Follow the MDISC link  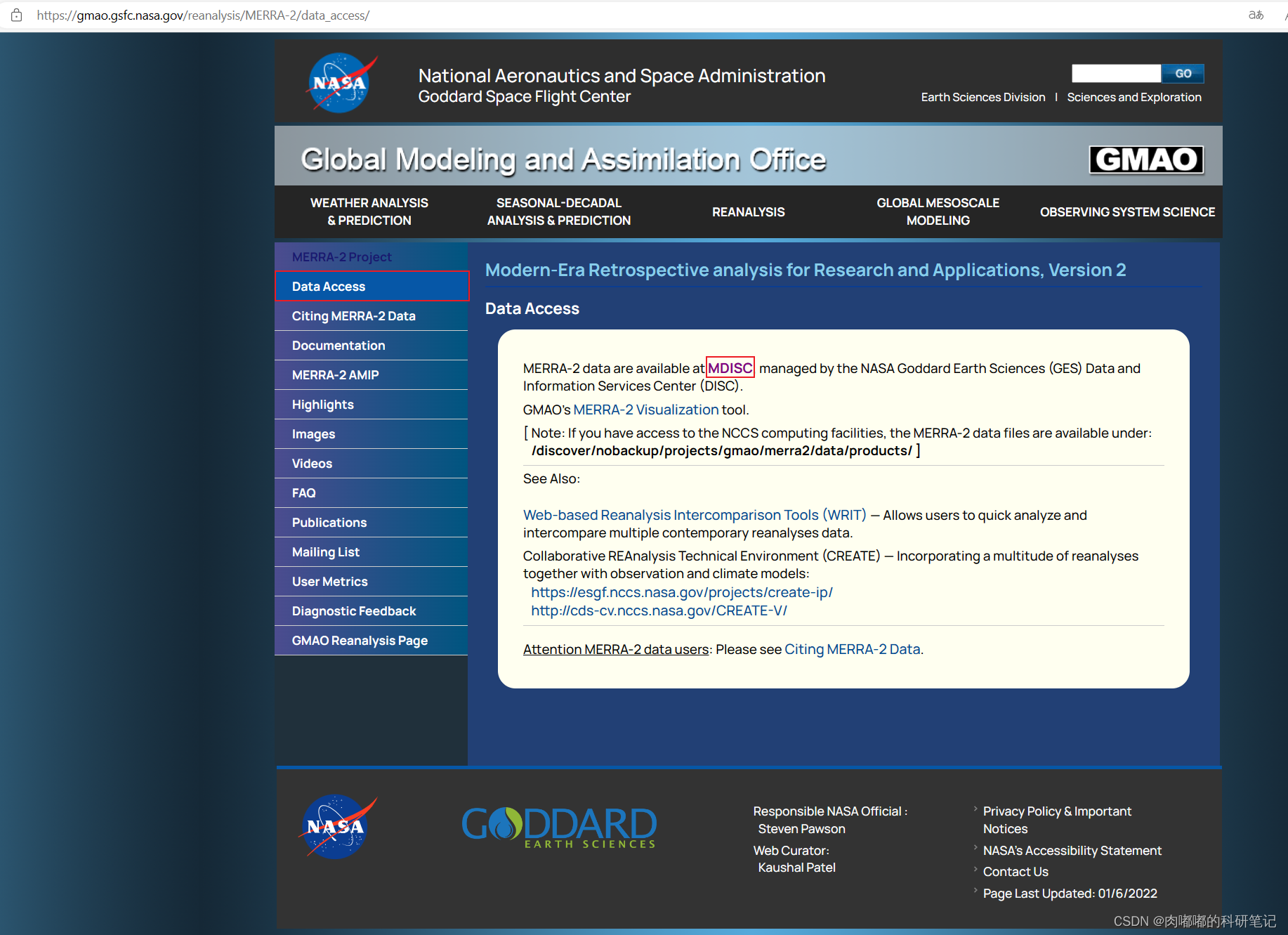(730, 368)
